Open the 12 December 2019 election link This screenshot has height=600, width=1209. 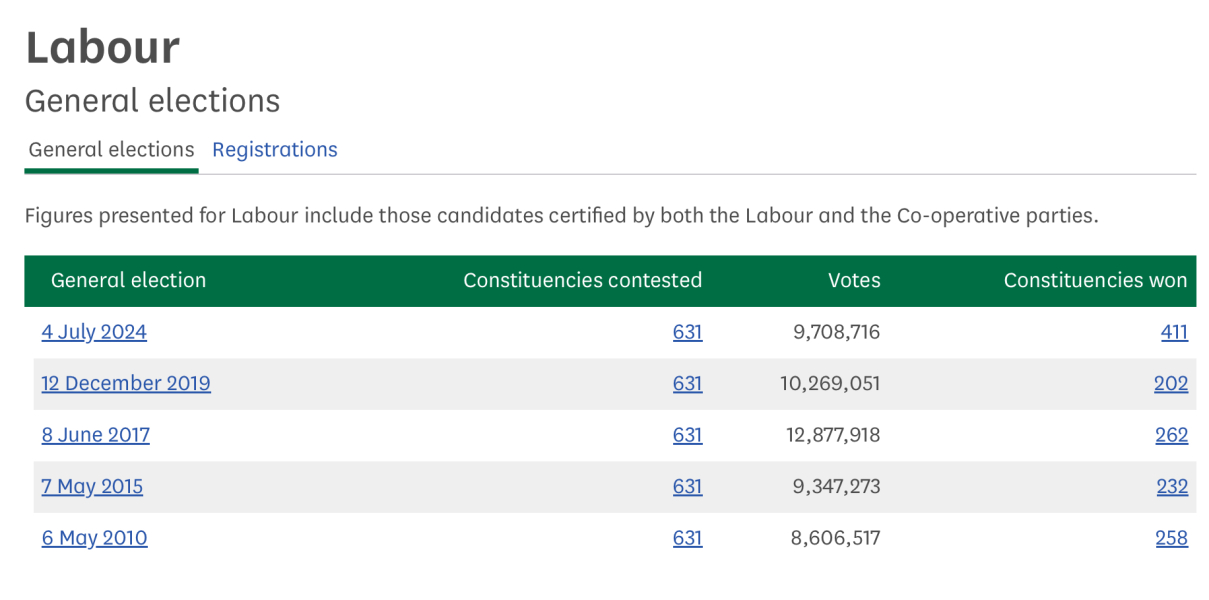126,384
